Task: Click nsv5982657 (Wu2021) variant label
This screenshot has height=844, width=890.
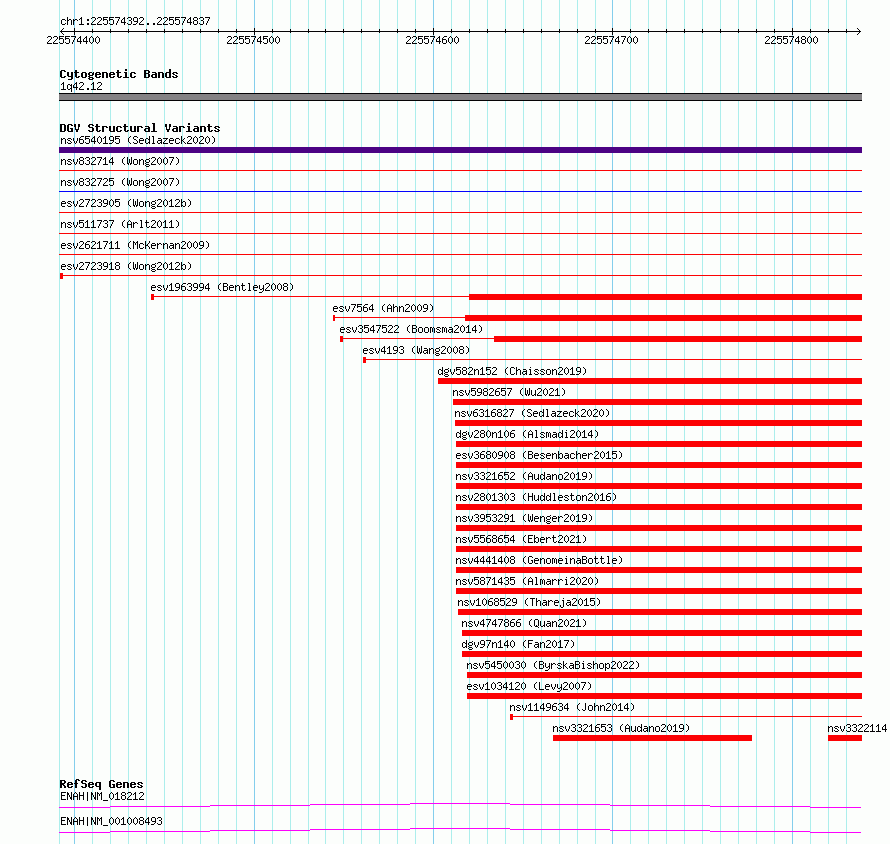Action: (x=509, y=392)
